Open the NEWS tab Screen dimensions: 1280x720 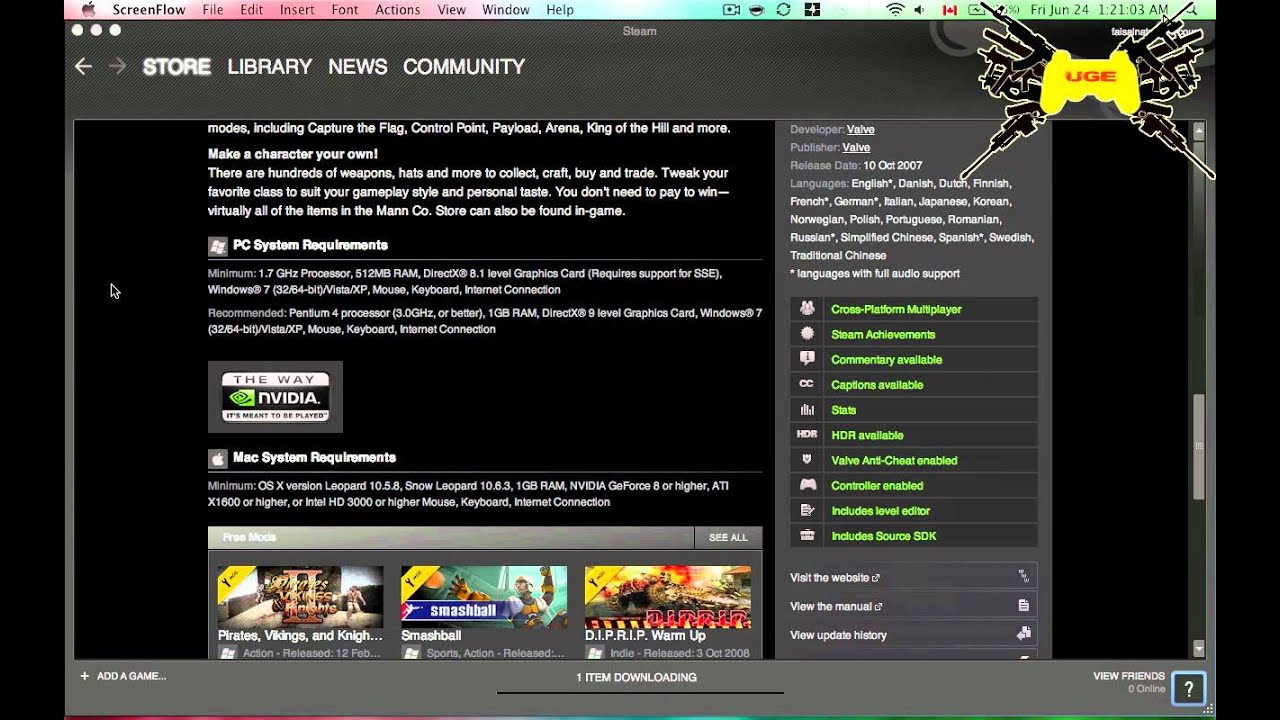pyautogui.click(x=358, y=66)
